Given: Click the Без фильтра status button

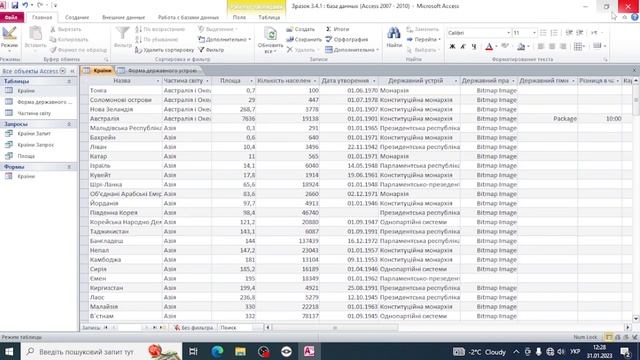Looking at the screenshot, I should tap(193, 328).
